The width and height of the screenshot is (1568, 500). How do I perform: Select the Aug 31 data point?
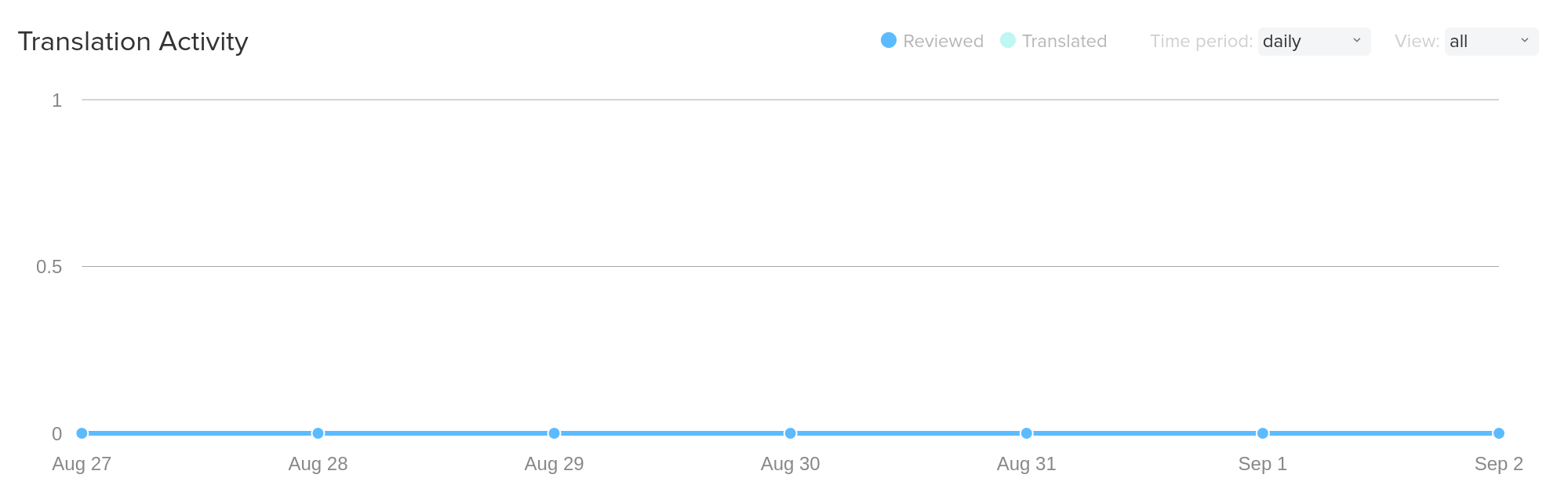1026,433
